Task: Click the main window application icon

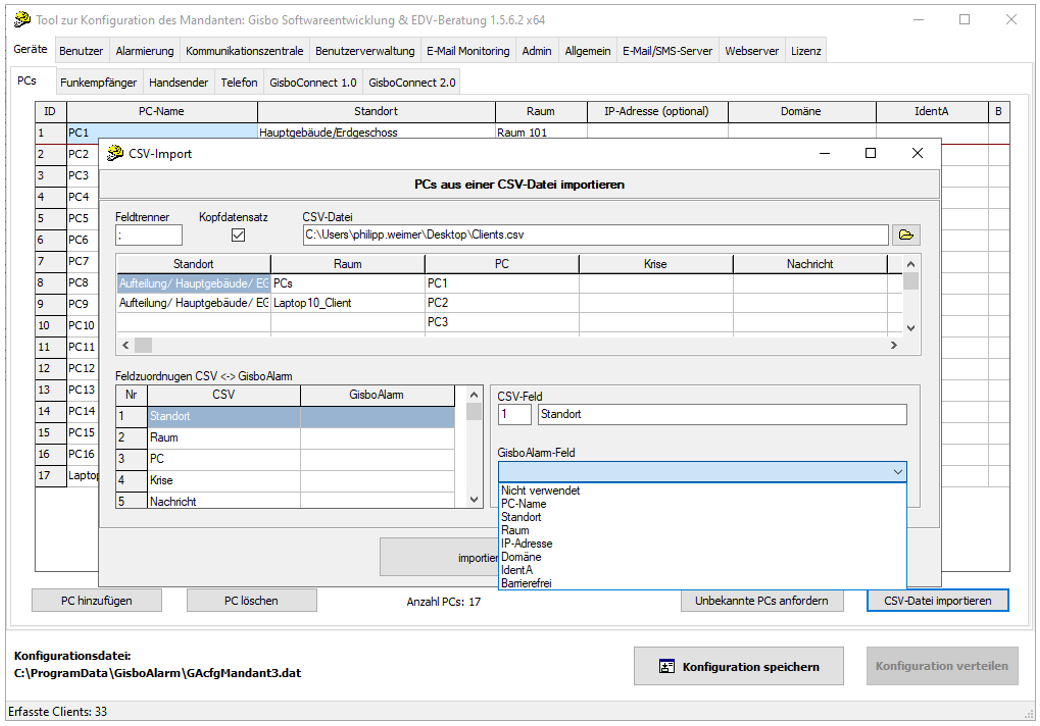Action: coord(22,20)
